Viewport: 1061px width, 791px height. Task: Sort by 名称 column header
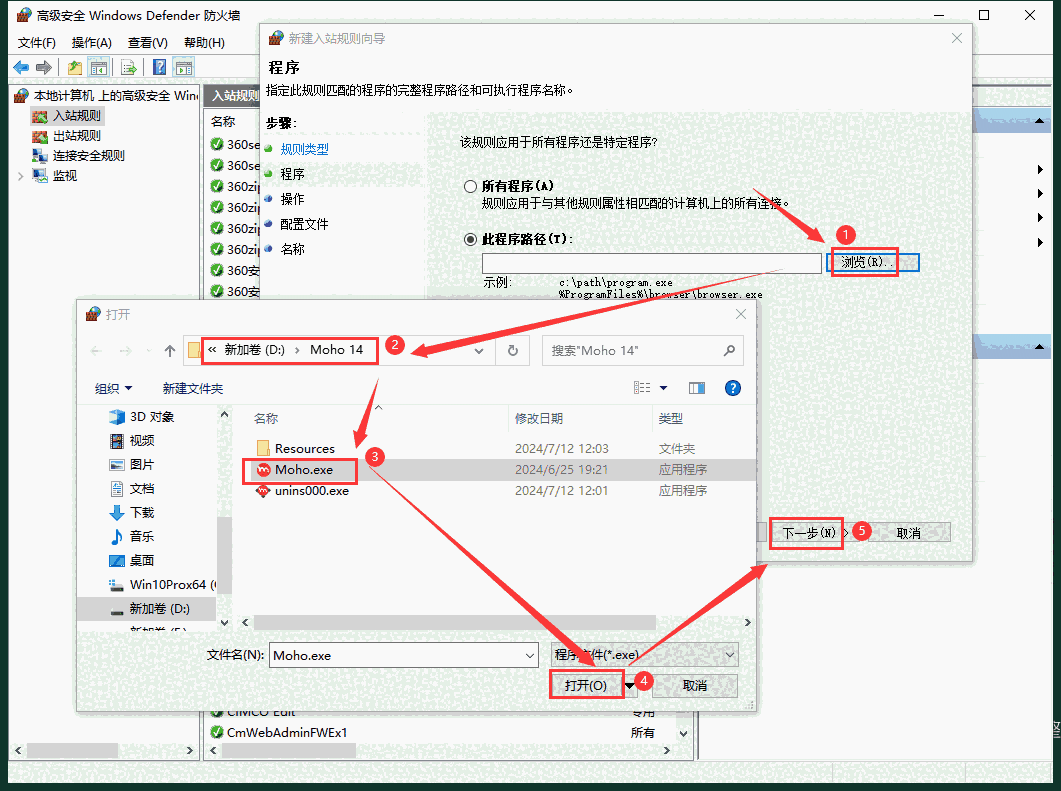coord(266,419)
